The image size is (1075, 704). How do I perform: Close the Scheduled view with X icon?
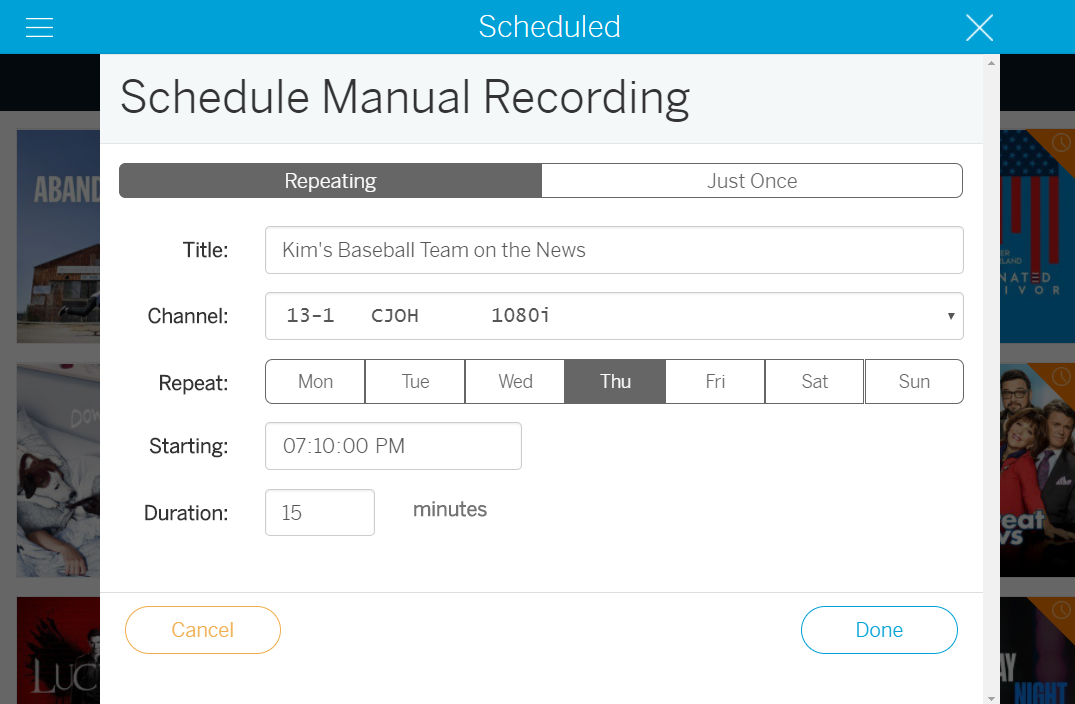click(979, 27)
